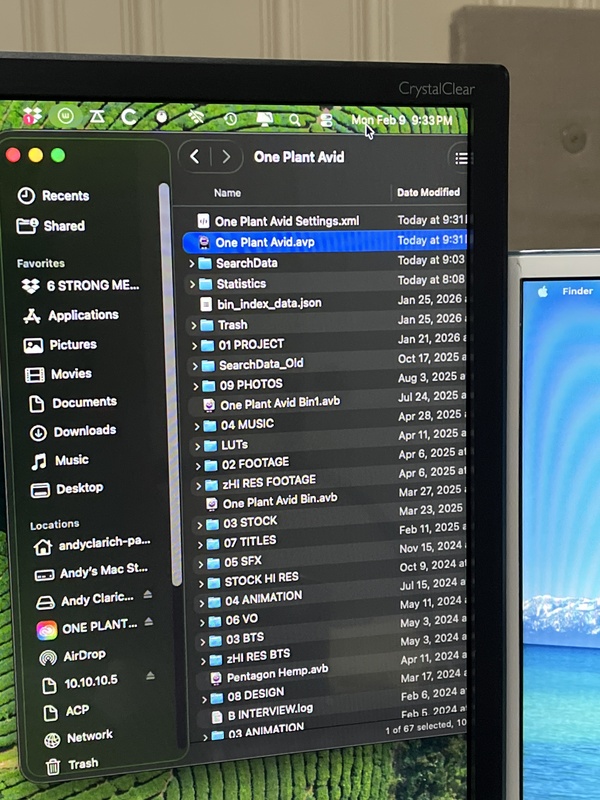Go forward with the Finder forward arrow
Viewport: 600px width, 800px height.
point(227,156)
